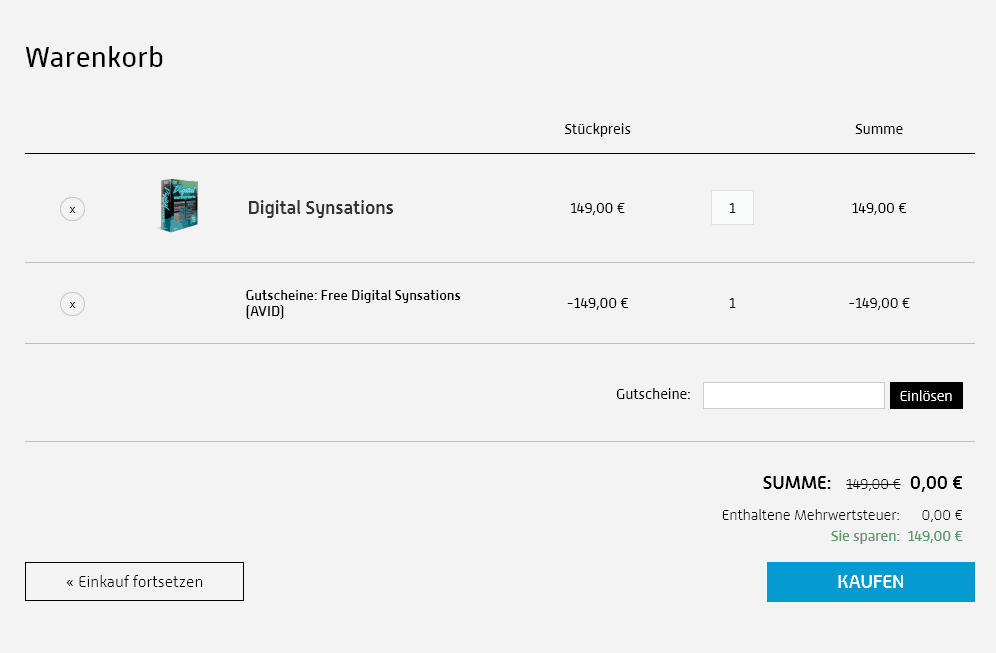996x653 pixels.
Task: Click the green Sie sparen savings line
Action: pyautogui.click(x=896, y=536)
